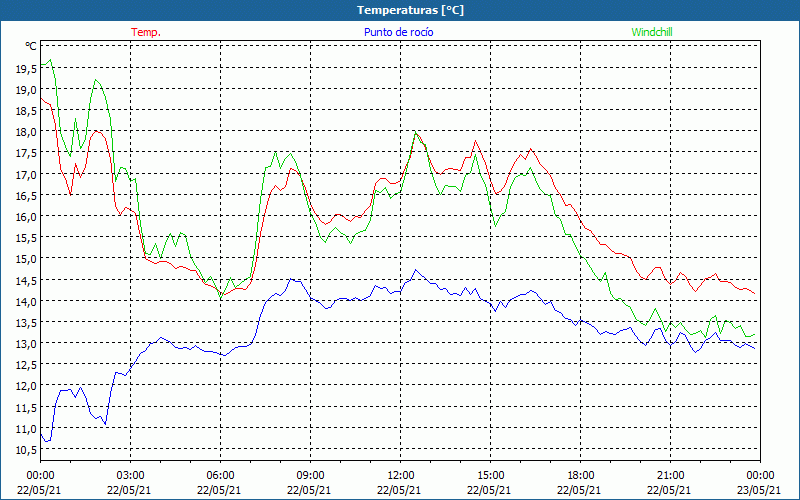The image size is (800, 500).
Task: Click the 06:00 time axis label
Action: 220,476
